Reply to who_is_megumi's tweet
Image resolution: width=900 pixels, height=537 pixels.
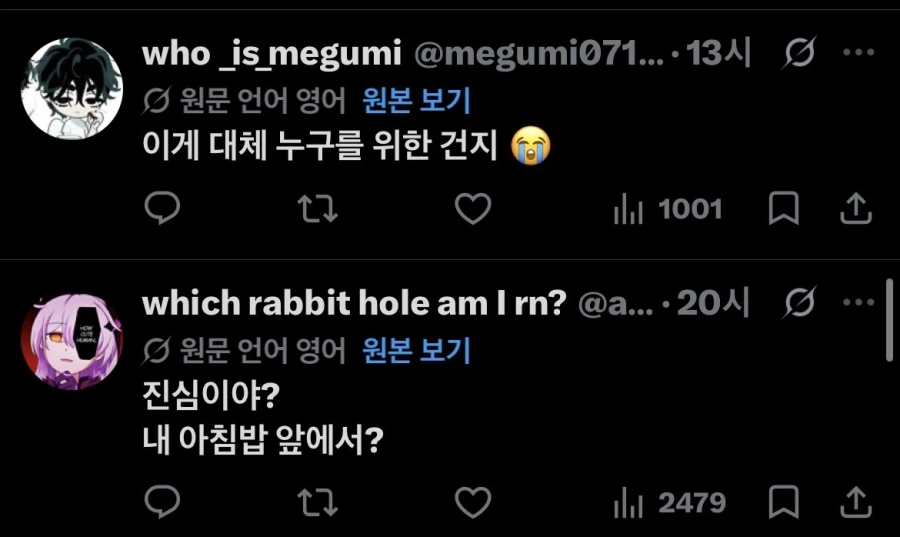(x=162, y=208)
